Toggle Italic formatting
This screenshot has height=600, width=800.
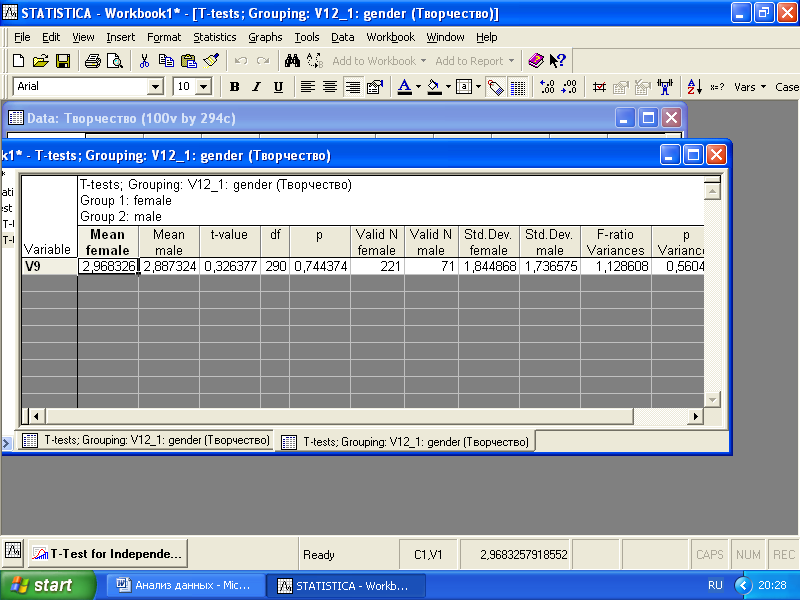pyautogui.click(x=257, y=87)
